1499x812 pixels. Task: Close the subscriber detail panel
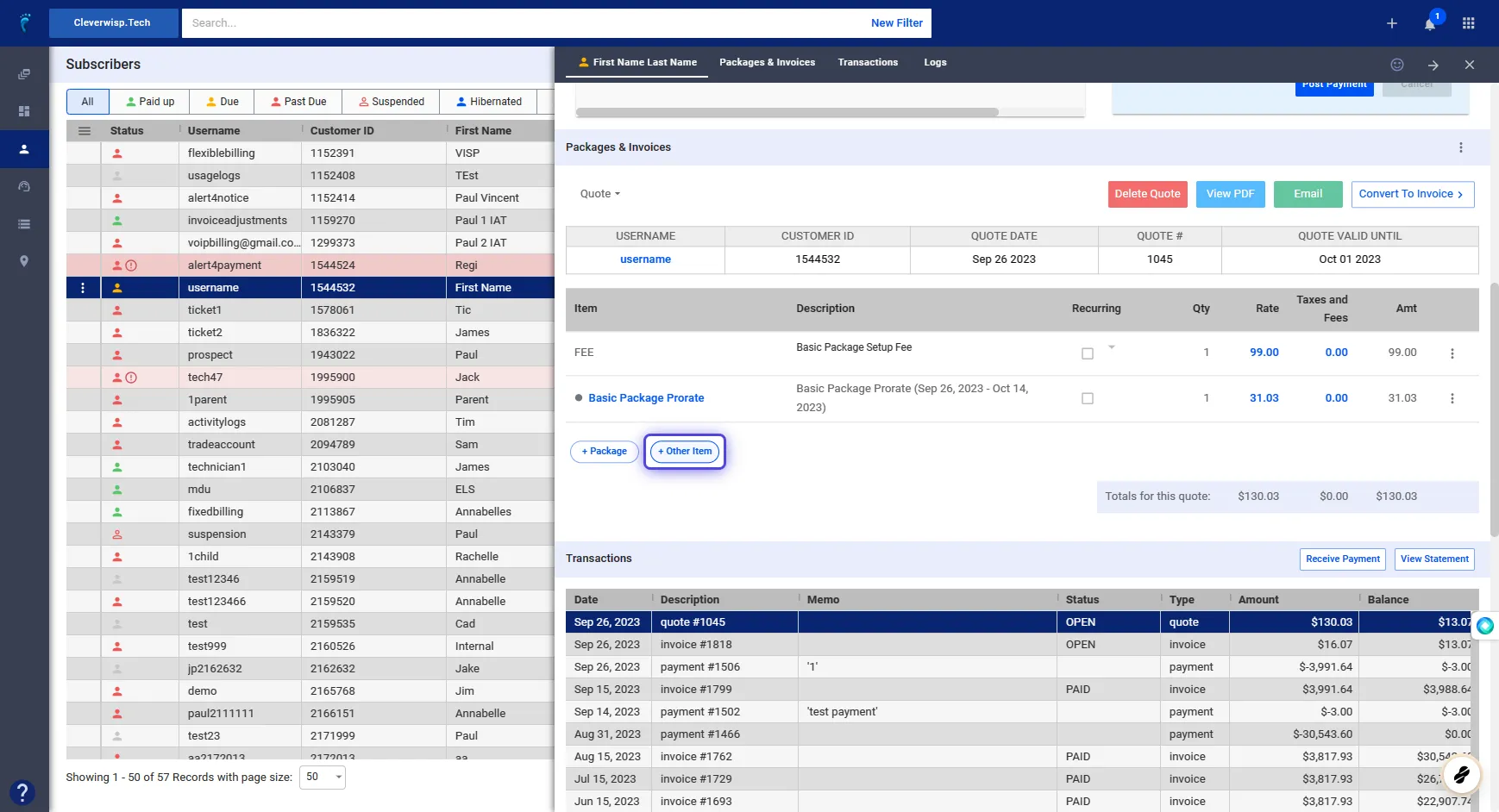click(1470, 65)
